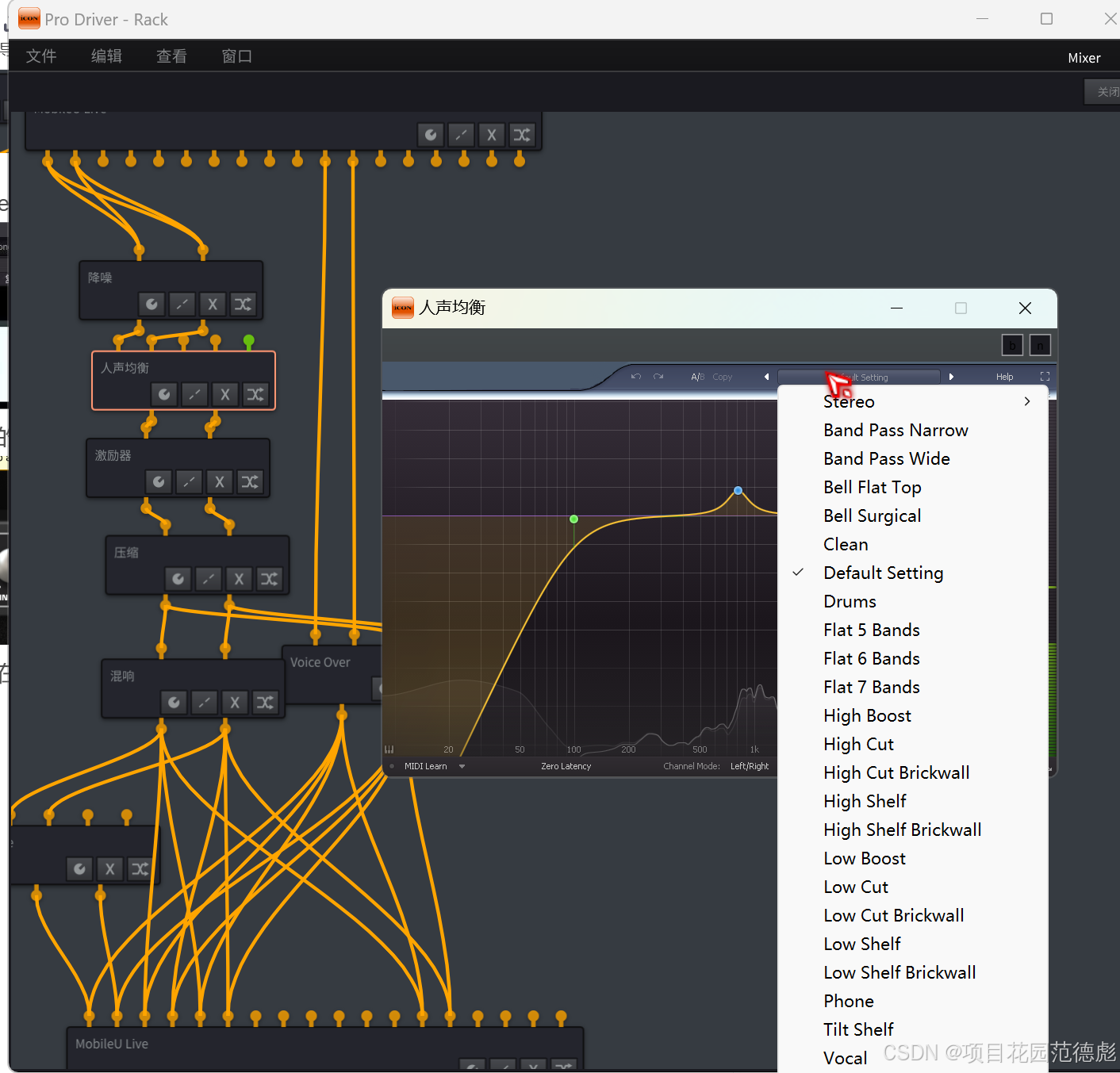Image resolution: width=1120 pixels, height=1073 pixels.
Task: Toggle A/B comparison in the EQ toolbar
Action: tap(698, 377)
